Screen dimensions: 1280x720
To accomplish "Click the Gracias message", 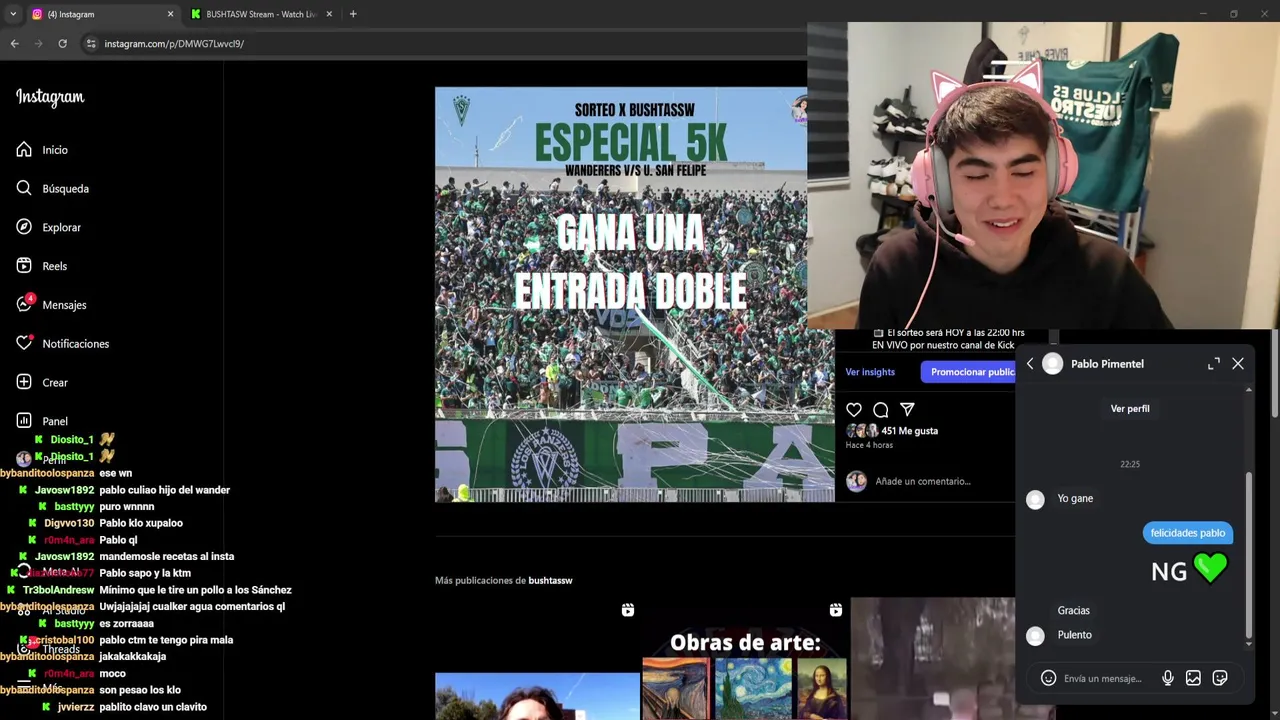I will pos(1073,610).
